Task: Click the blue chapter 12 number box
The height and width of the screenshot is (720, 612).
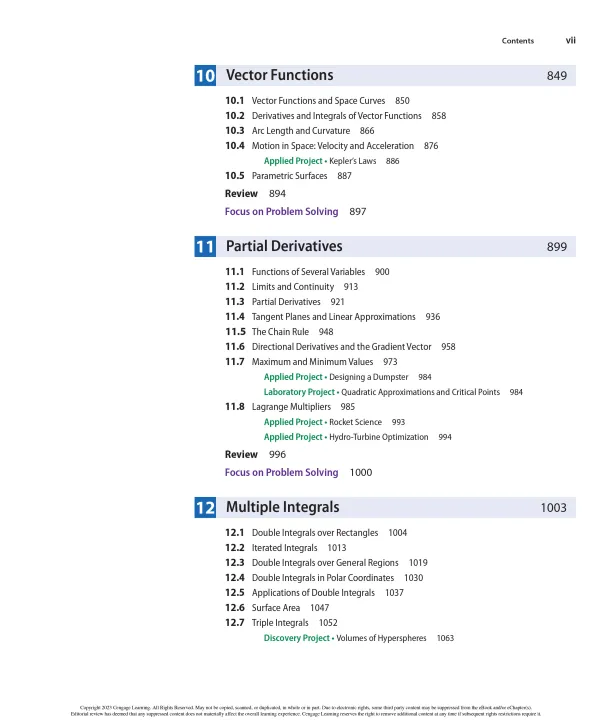Action: pos(206,508)
